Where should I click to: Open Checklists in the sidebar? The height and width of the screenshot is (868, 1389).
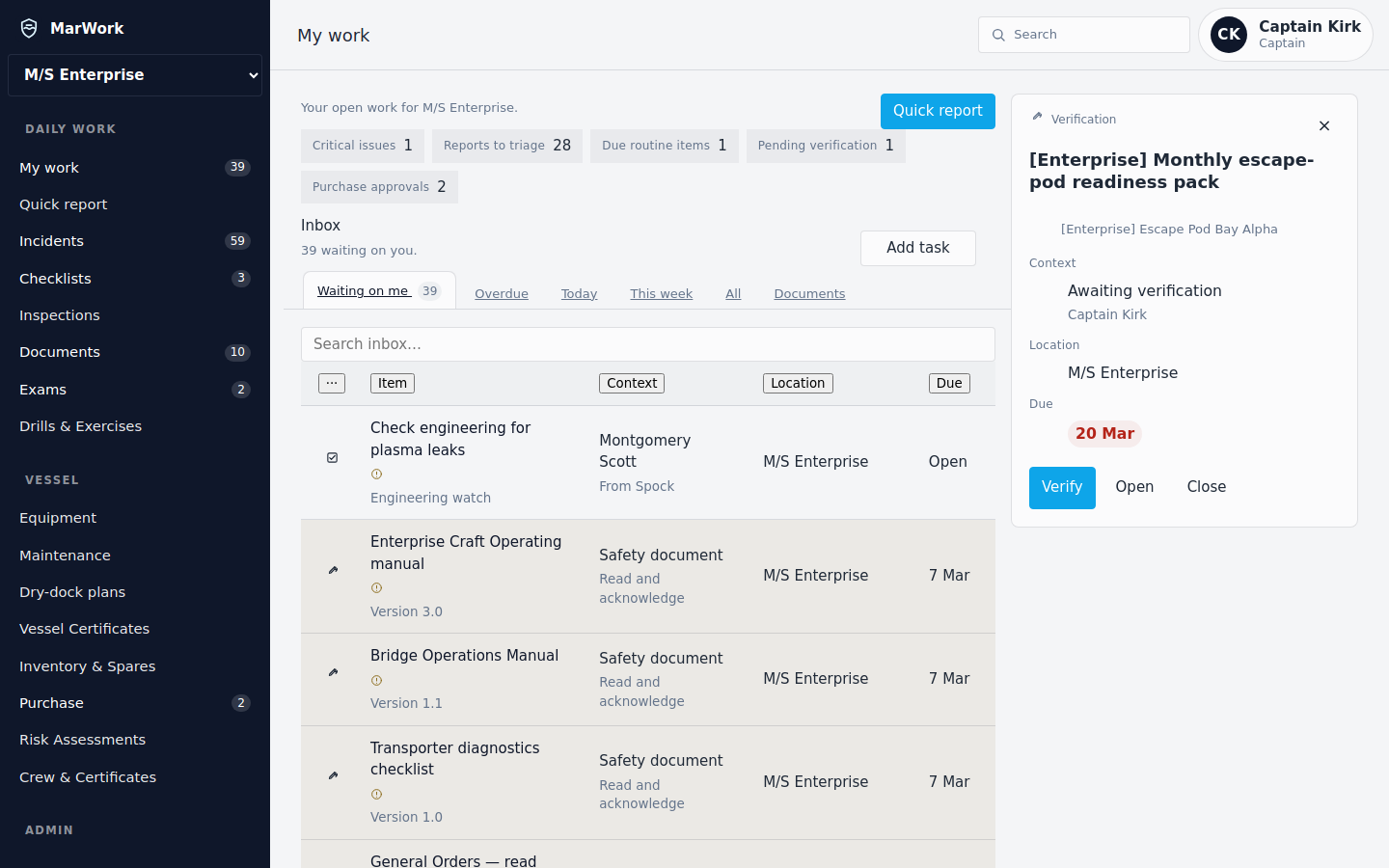click(x=135, y=279)
